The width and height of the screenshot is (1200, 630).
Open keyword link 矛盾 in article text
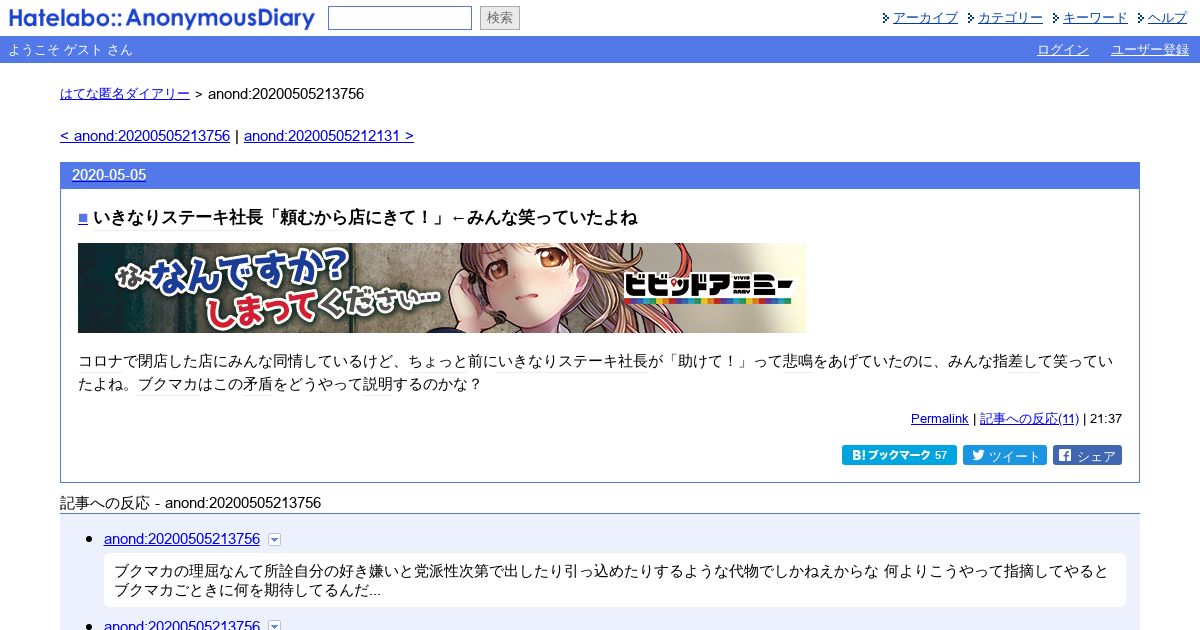coord(258,384)
